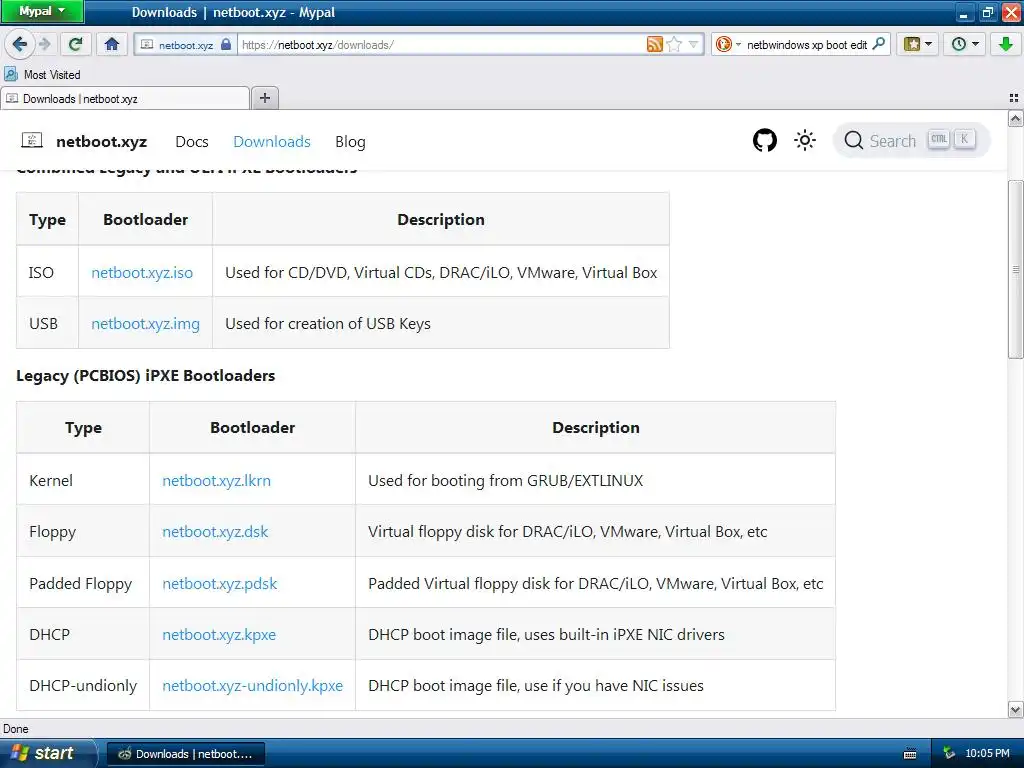Click the URL address field
Viewport: 1024px width, 768px height.
441,44
